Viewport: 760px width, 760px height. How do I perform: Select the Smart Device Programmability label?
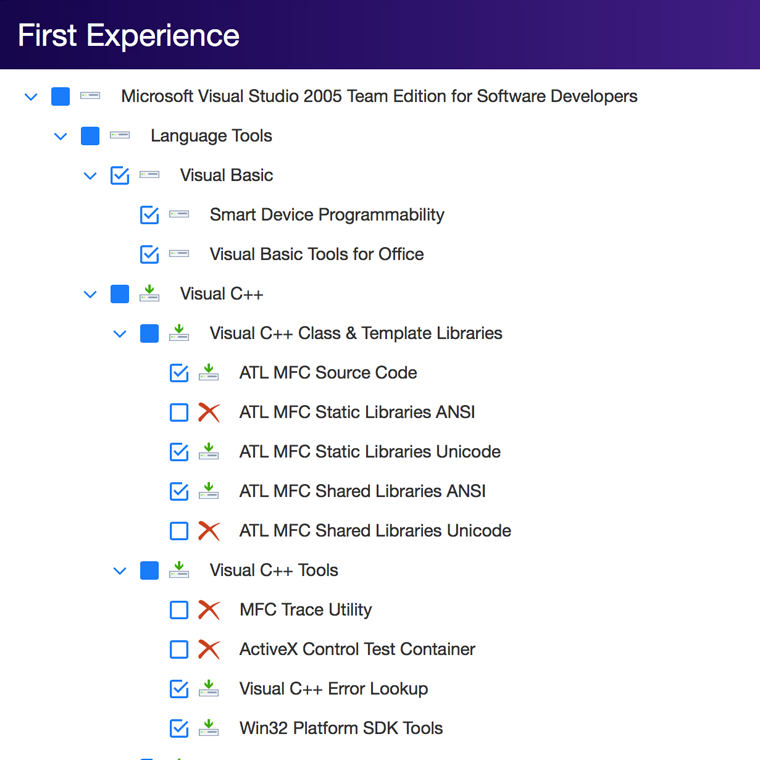click(327, 215)
